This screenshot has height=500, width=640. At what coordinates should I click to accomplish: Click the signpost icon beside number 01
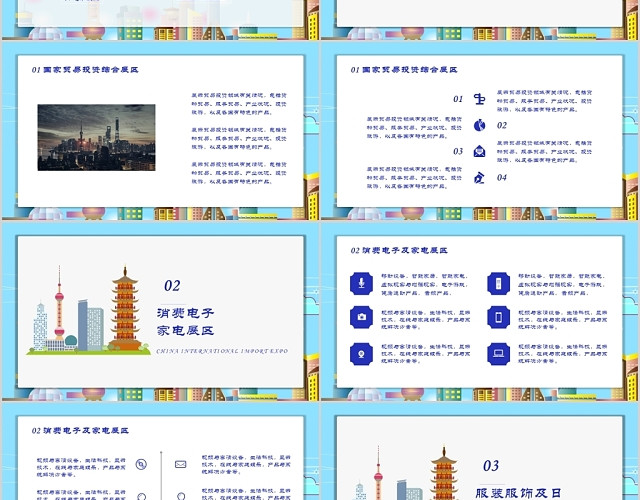point(480,99)
